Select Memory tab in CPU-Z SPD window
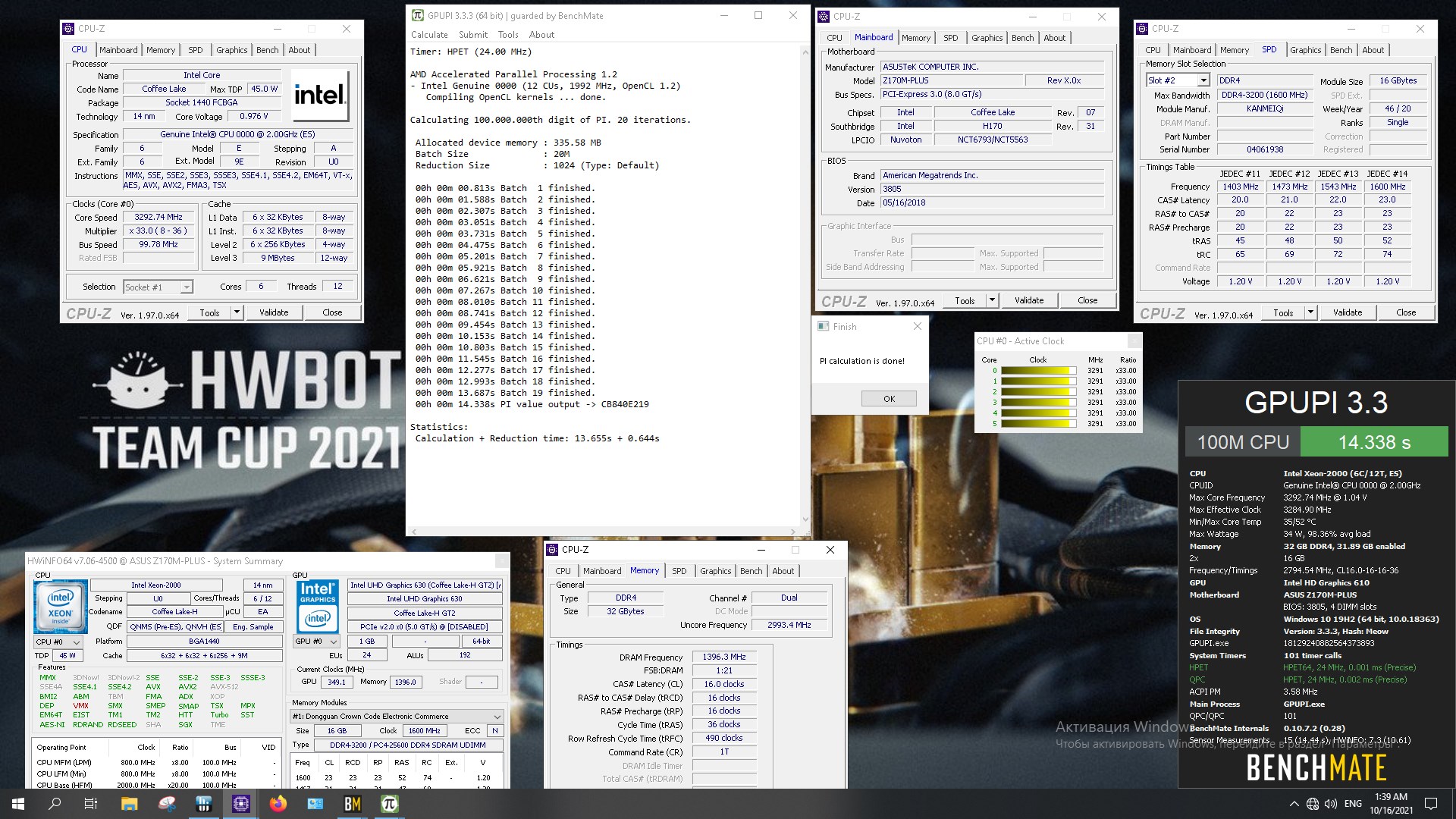The height and width of the screenshot is (819, 1456). [x=1234, y=50]
